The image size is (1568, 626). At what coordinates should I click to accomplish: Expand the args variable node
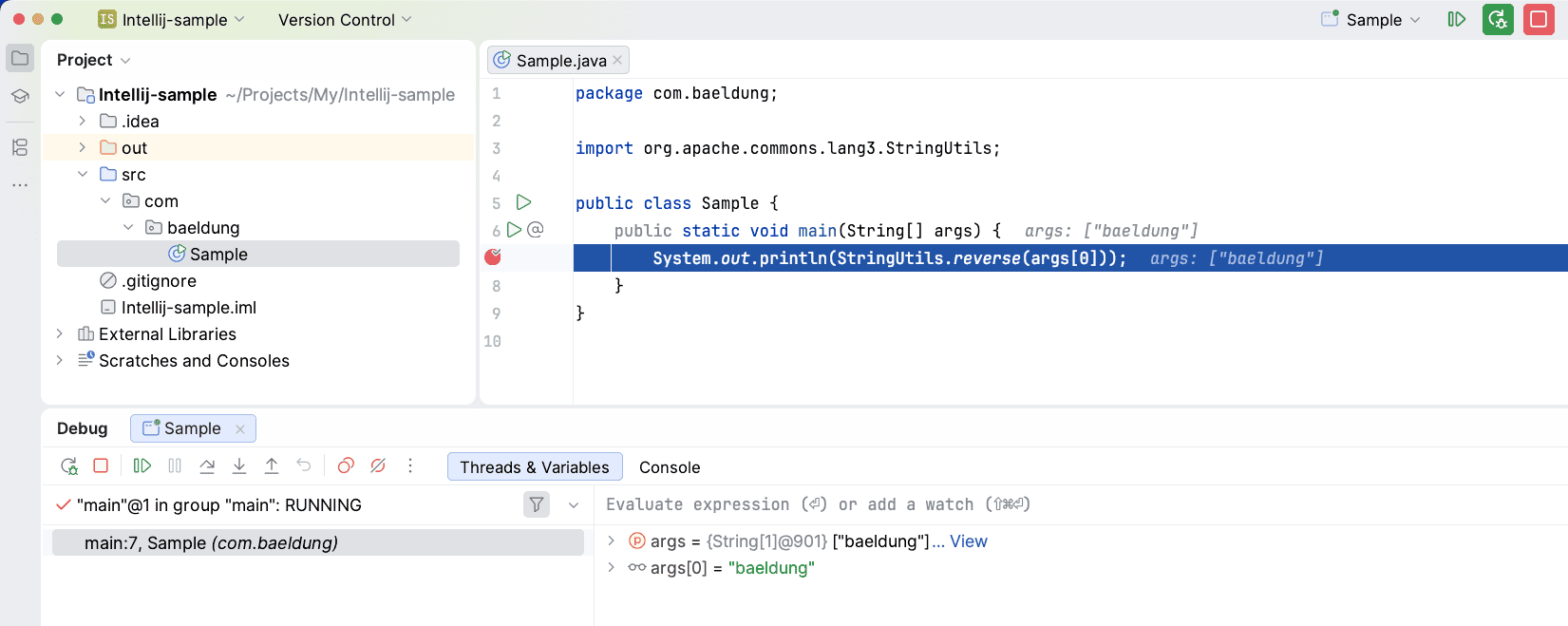(612, 541)
